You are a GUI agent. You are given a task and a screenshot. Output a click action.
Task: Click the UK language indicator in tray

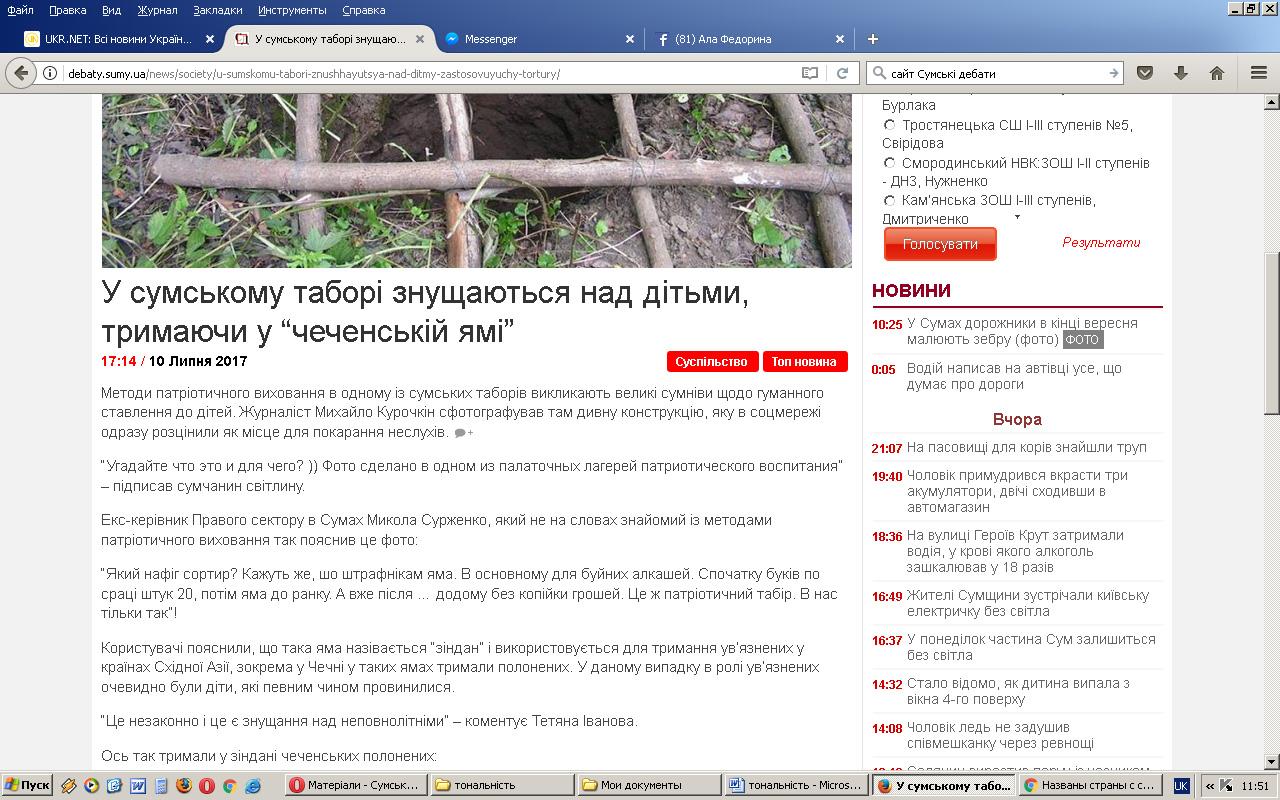point(1181,785)
